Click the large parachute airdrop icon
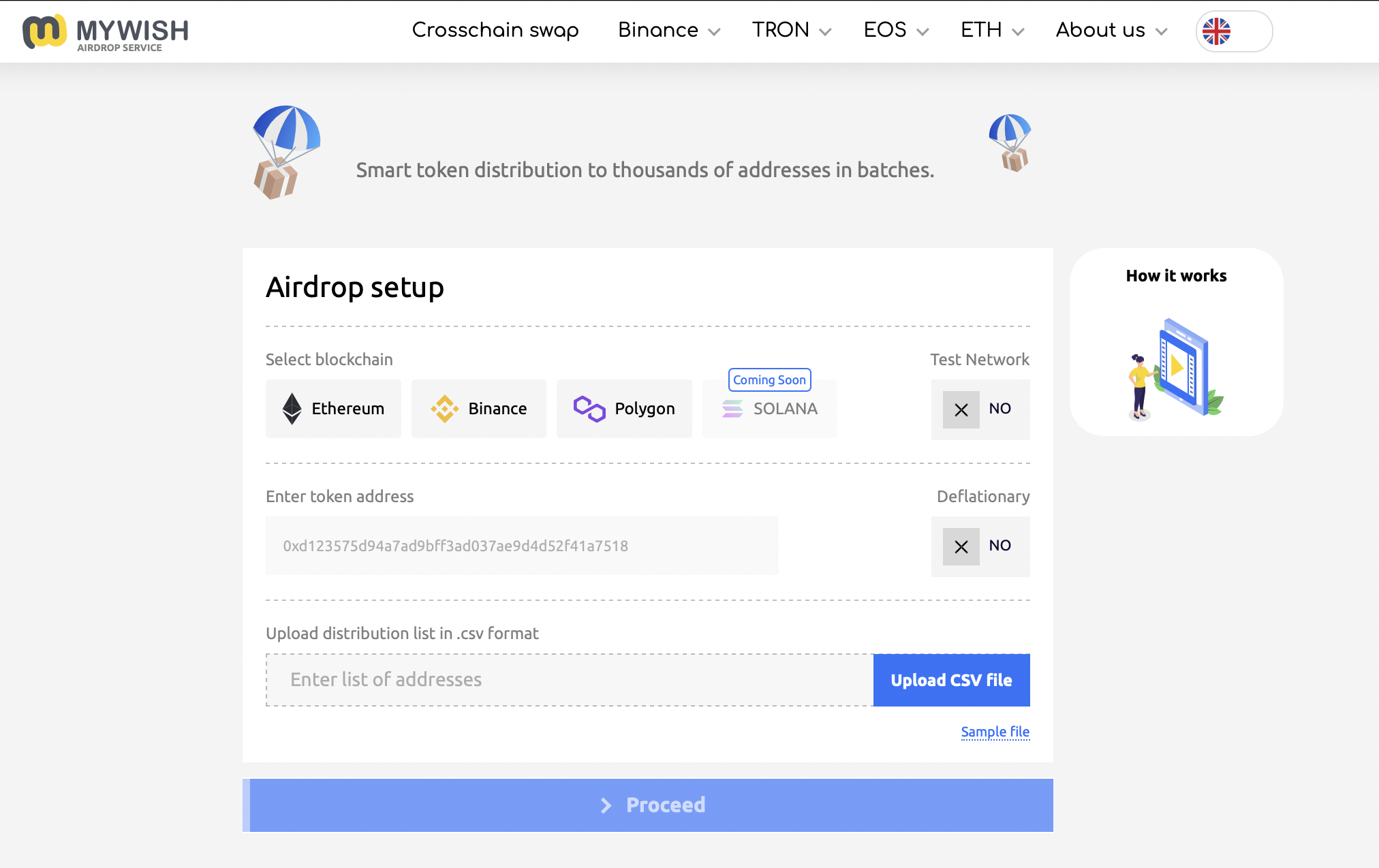The width and height of the screenshot is (1379, 868). point(286,152)
